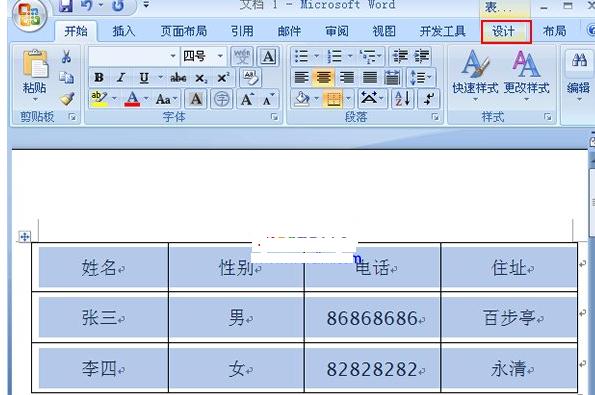The height and width of the screenshot is (395, 595).
Task: Copy selection with the Copy icon
Action: 66,77
